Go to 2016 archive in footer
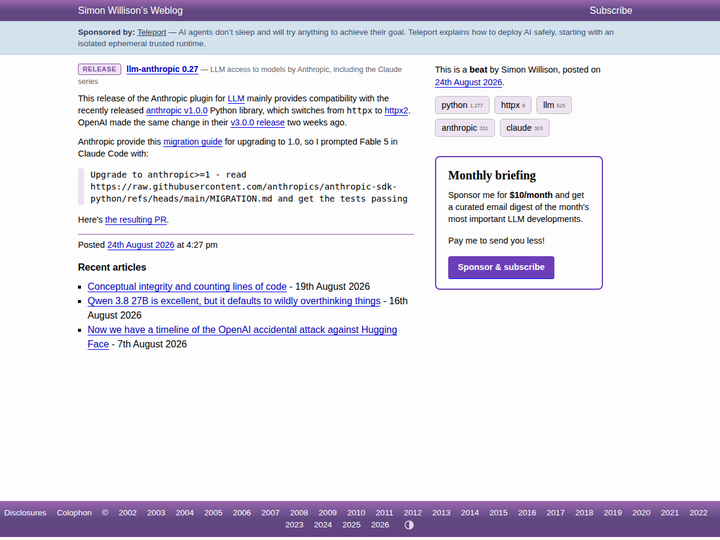Screen dimensions: 720x540 click(527, 513)
